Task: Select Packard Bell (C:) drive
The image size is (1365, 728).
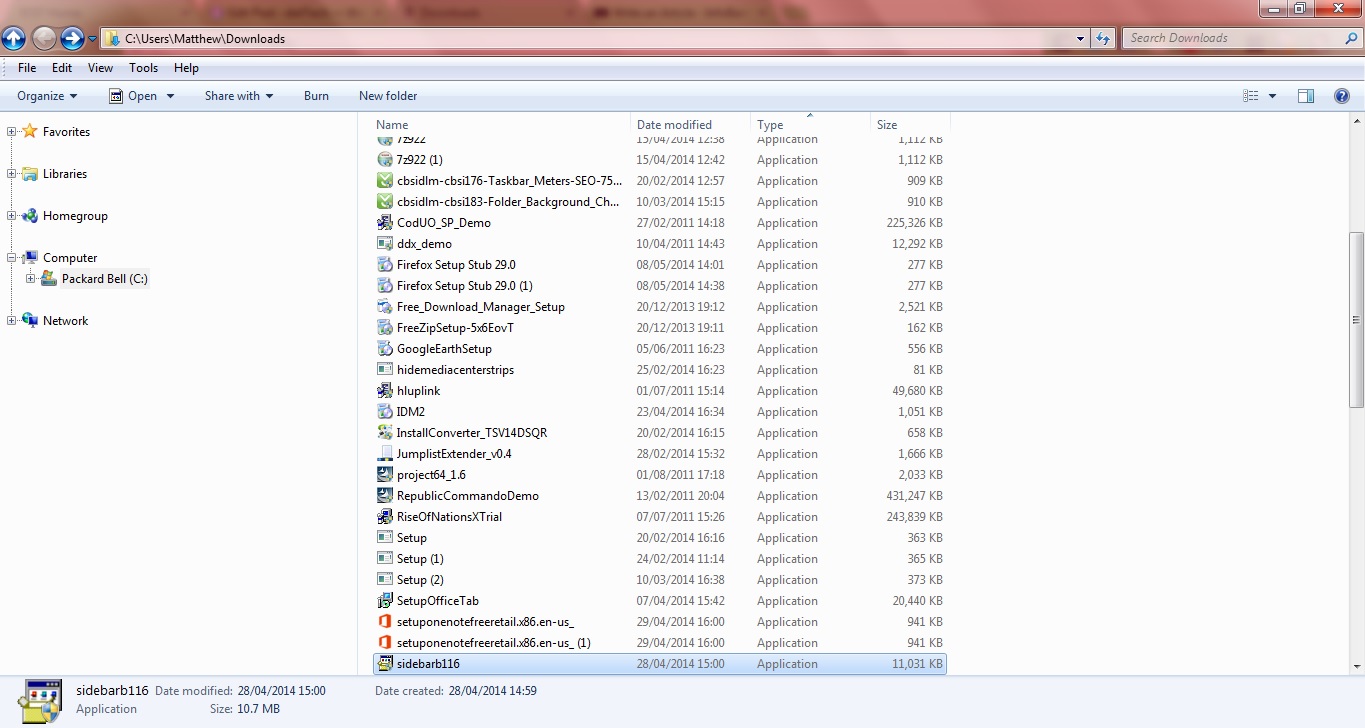Action: 105,279
